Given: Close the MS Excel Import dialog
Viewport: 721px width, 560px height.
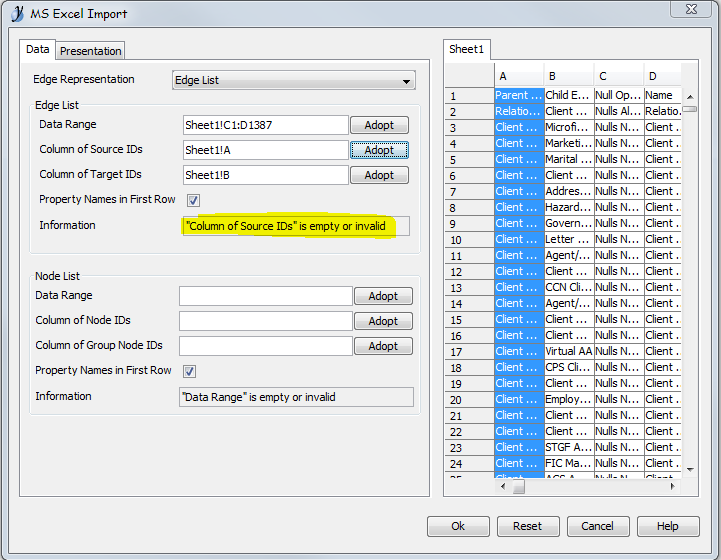Looking at the screenshot, I should pos(691,9).
